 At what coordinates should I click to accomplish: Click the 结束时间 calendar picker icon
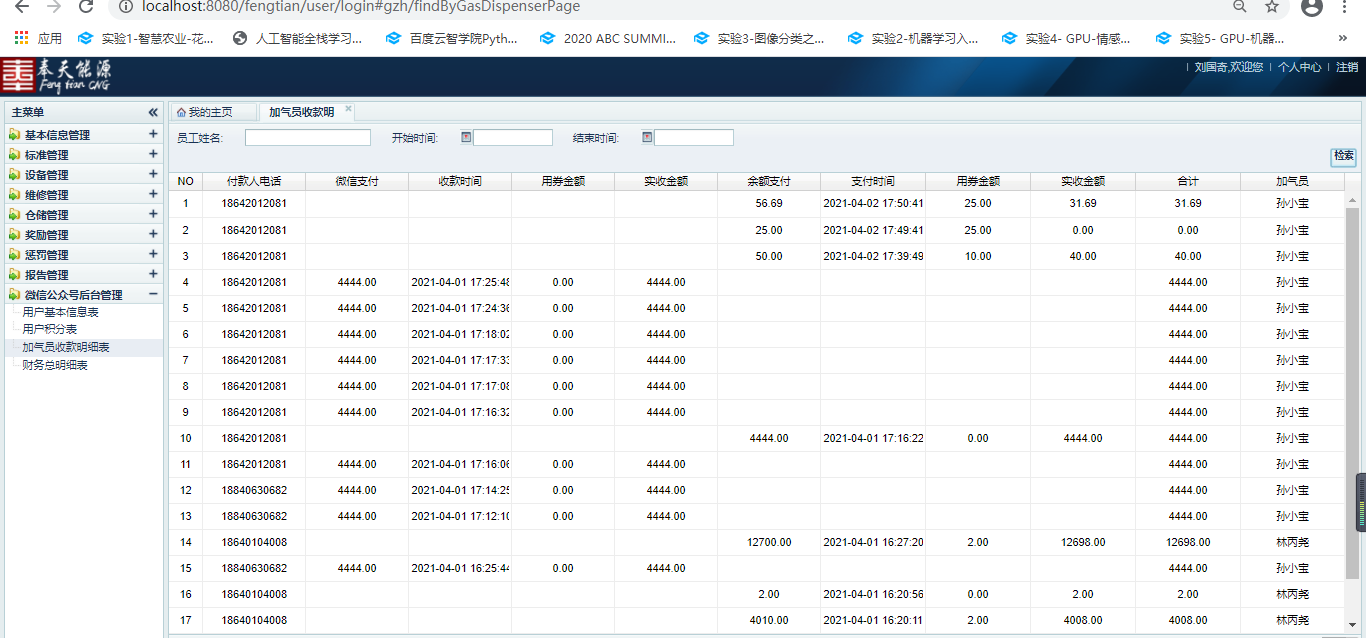[x=647, y=137]
